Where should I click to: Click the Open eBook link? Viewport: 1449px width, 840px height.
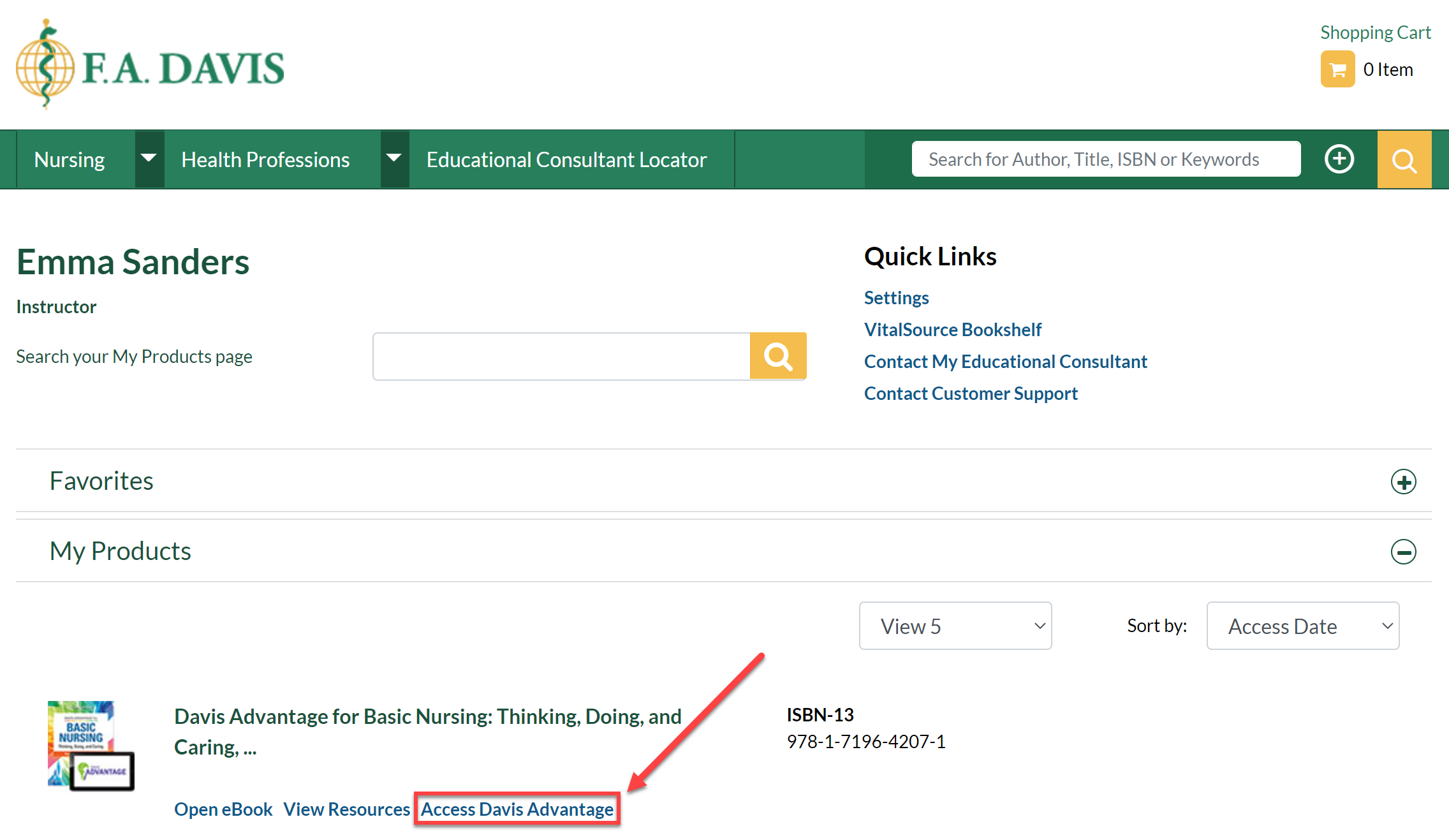pos(223,809)
